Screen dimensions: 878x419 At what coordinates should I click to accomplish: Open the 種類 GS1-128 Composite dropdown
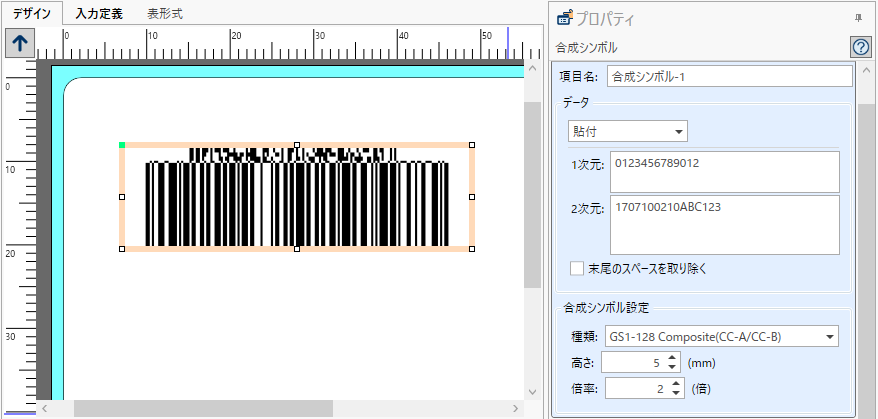point(722,337)
